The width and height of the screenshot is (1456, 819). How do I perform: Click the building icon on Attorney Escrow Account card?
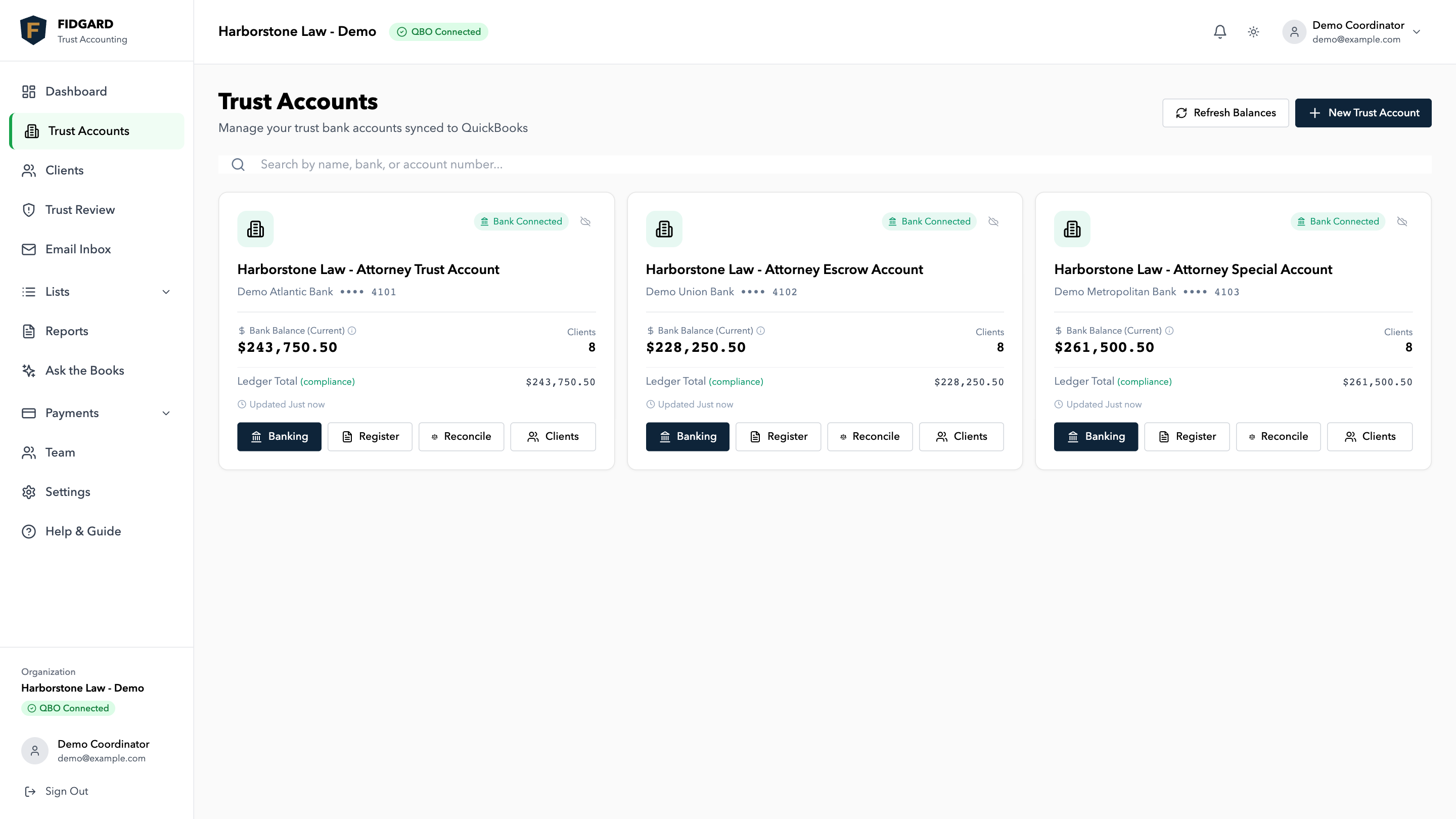[x=664, y=229]
